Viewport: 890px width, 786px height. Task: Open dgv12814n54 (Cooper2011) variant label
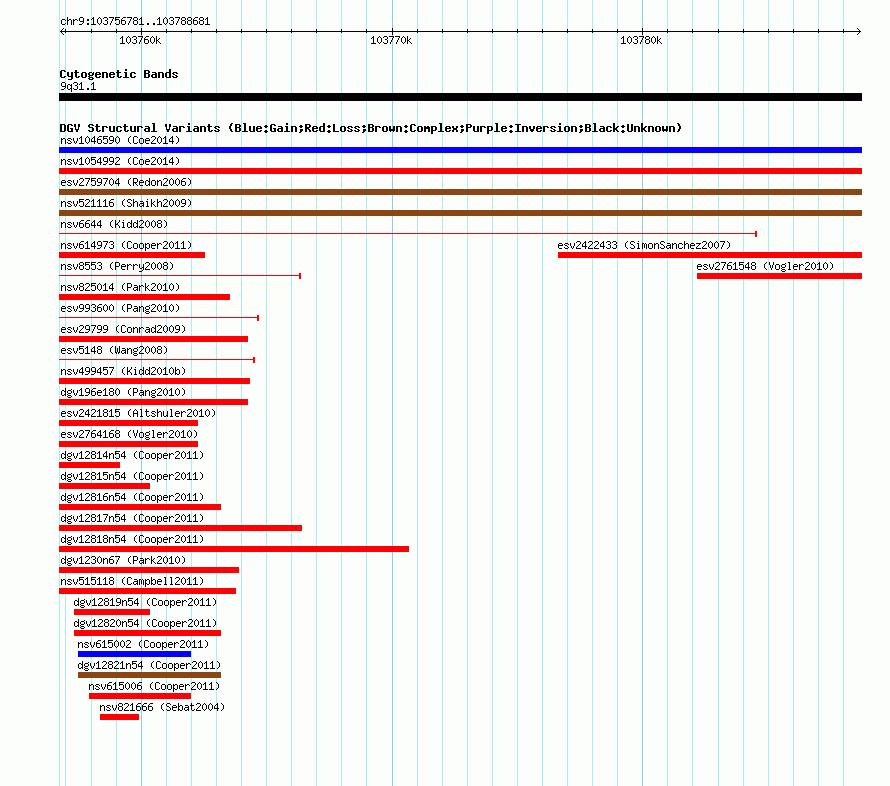coord(132,455)
